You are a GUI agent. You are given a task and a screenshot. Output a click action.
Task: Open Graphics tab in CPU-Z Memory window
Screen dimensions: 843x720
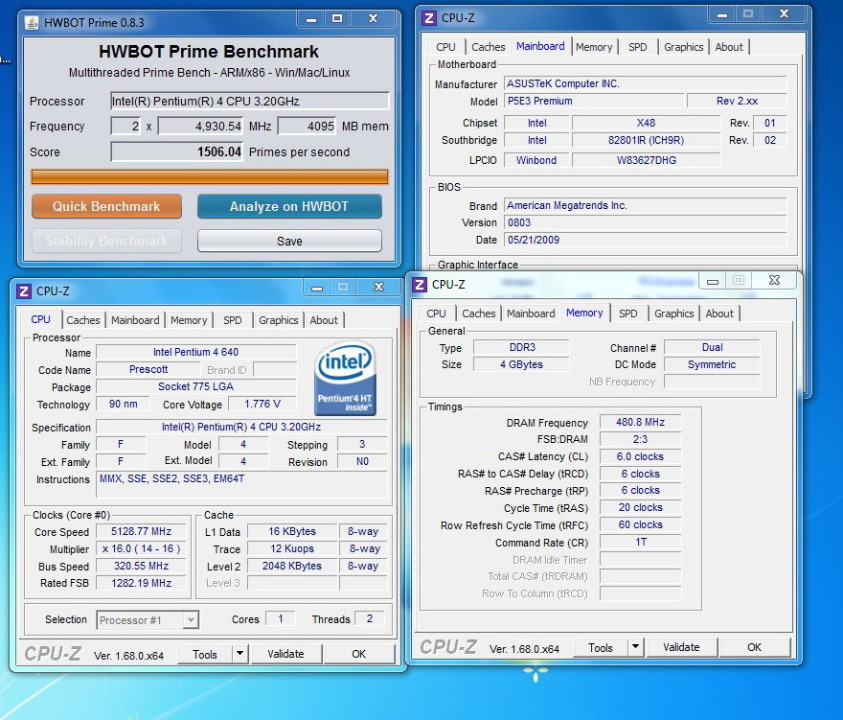point(674,313)
